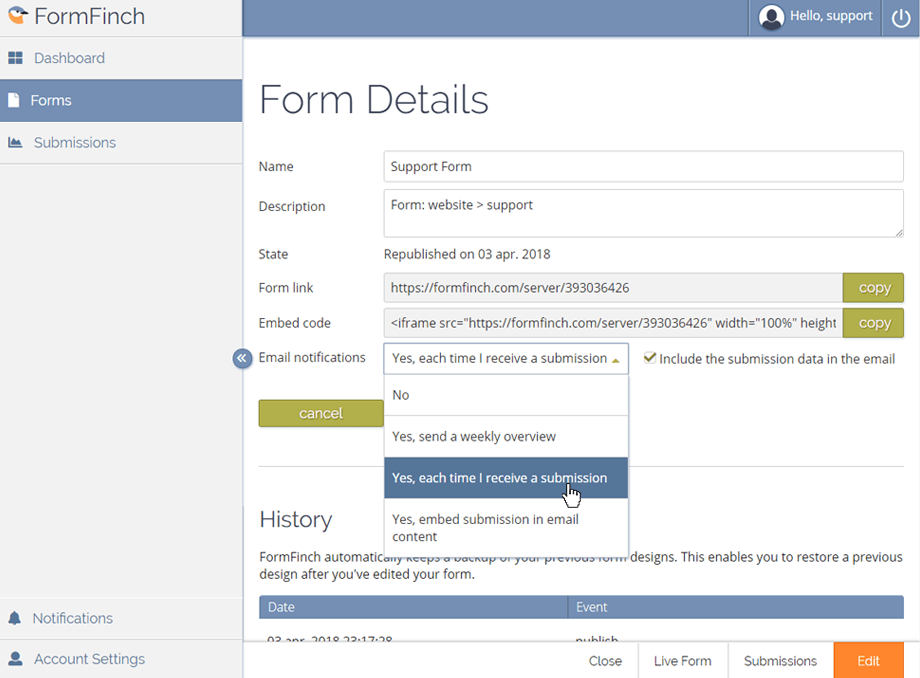Click the 'Hello, support' user label
The width and height of the screenshot is (920, 678).
(831, 16)
